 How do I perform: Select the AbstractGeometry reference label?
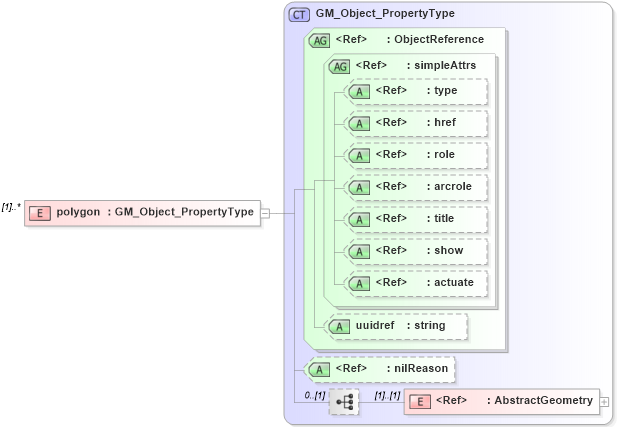pyautogui.click(x=514, y=400)
